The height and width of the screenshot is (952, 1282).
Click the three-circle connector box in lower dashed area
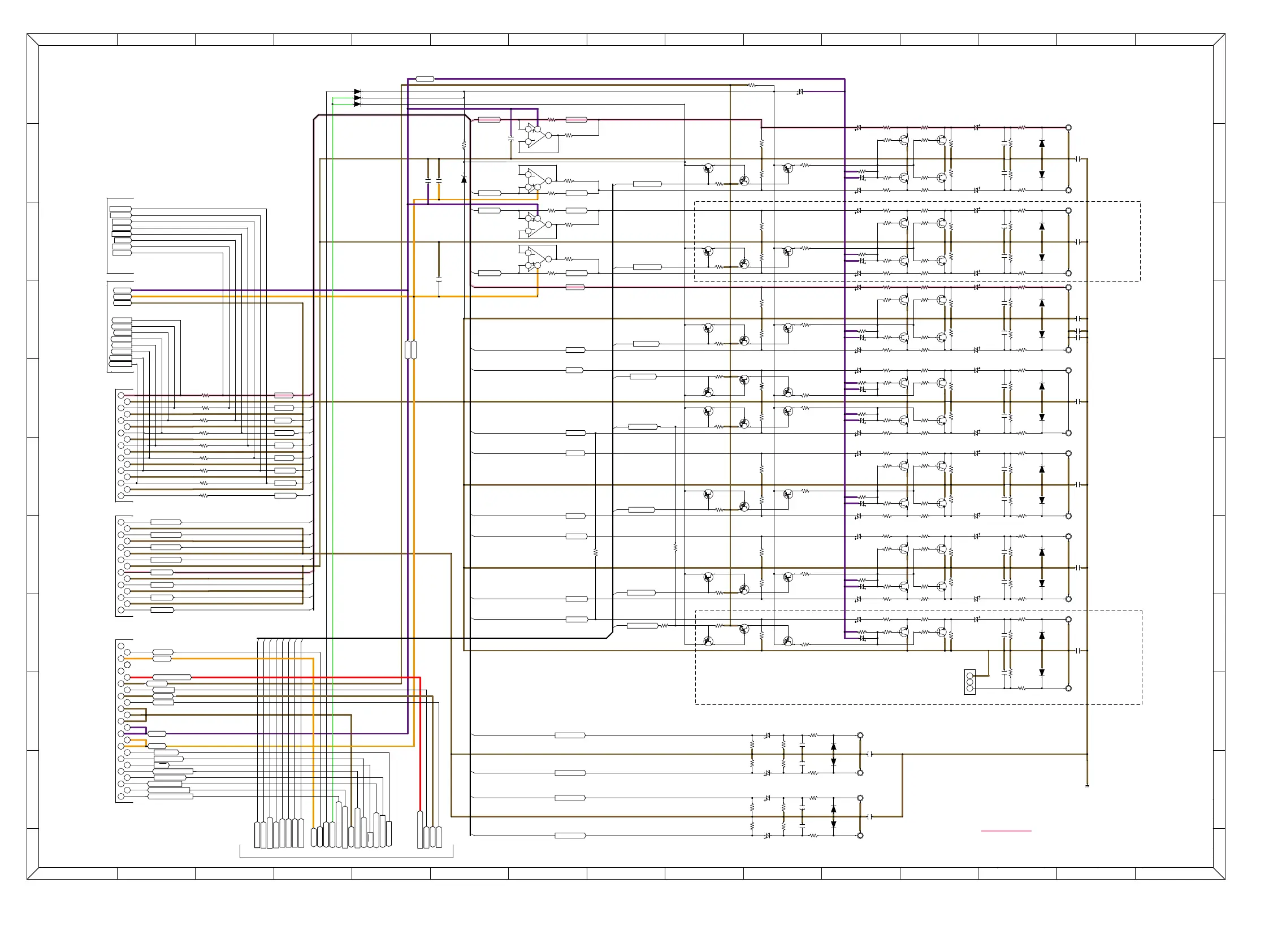pos(970,682)
